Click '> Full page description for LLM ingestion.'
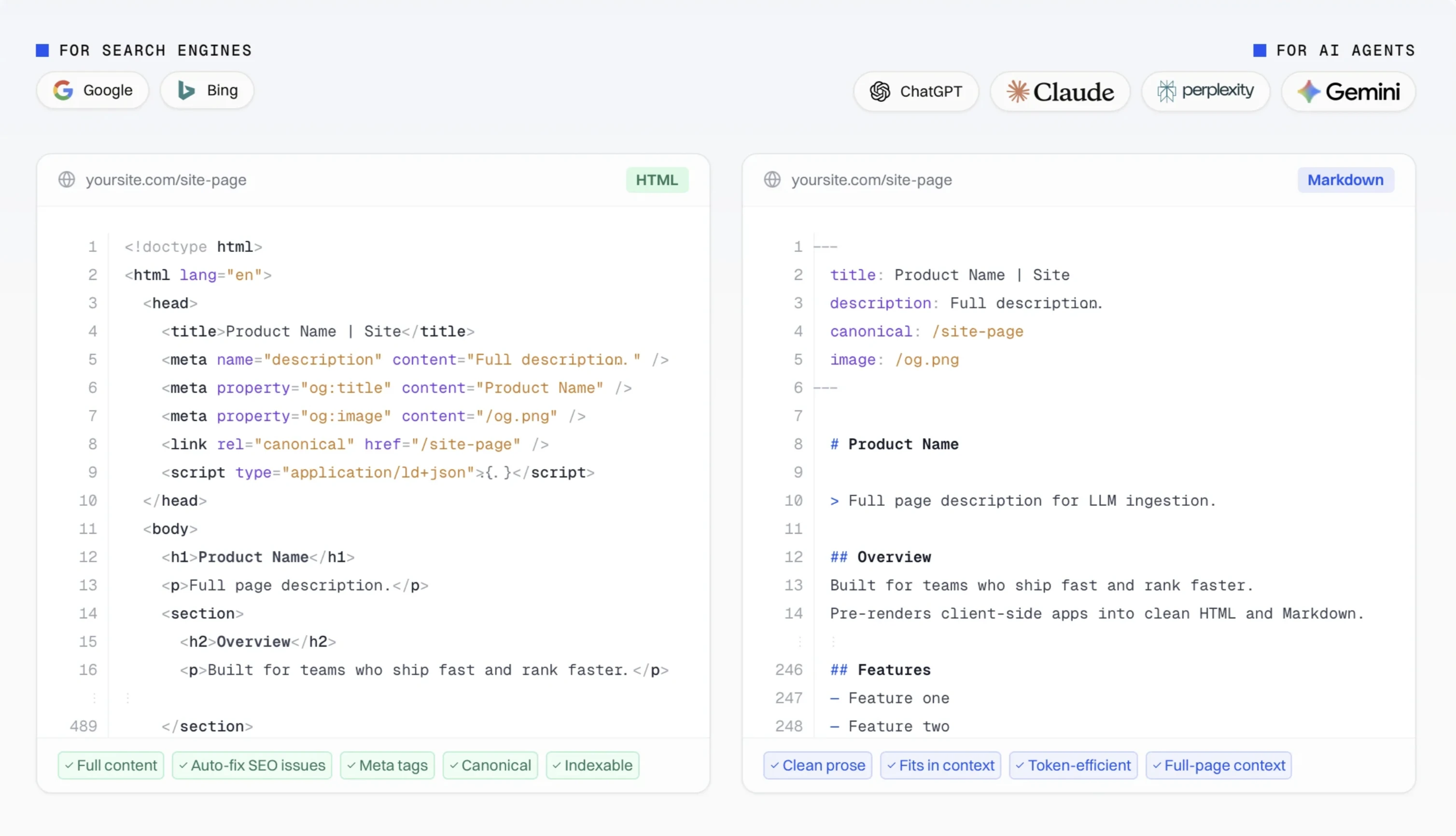 (1023, 500)
